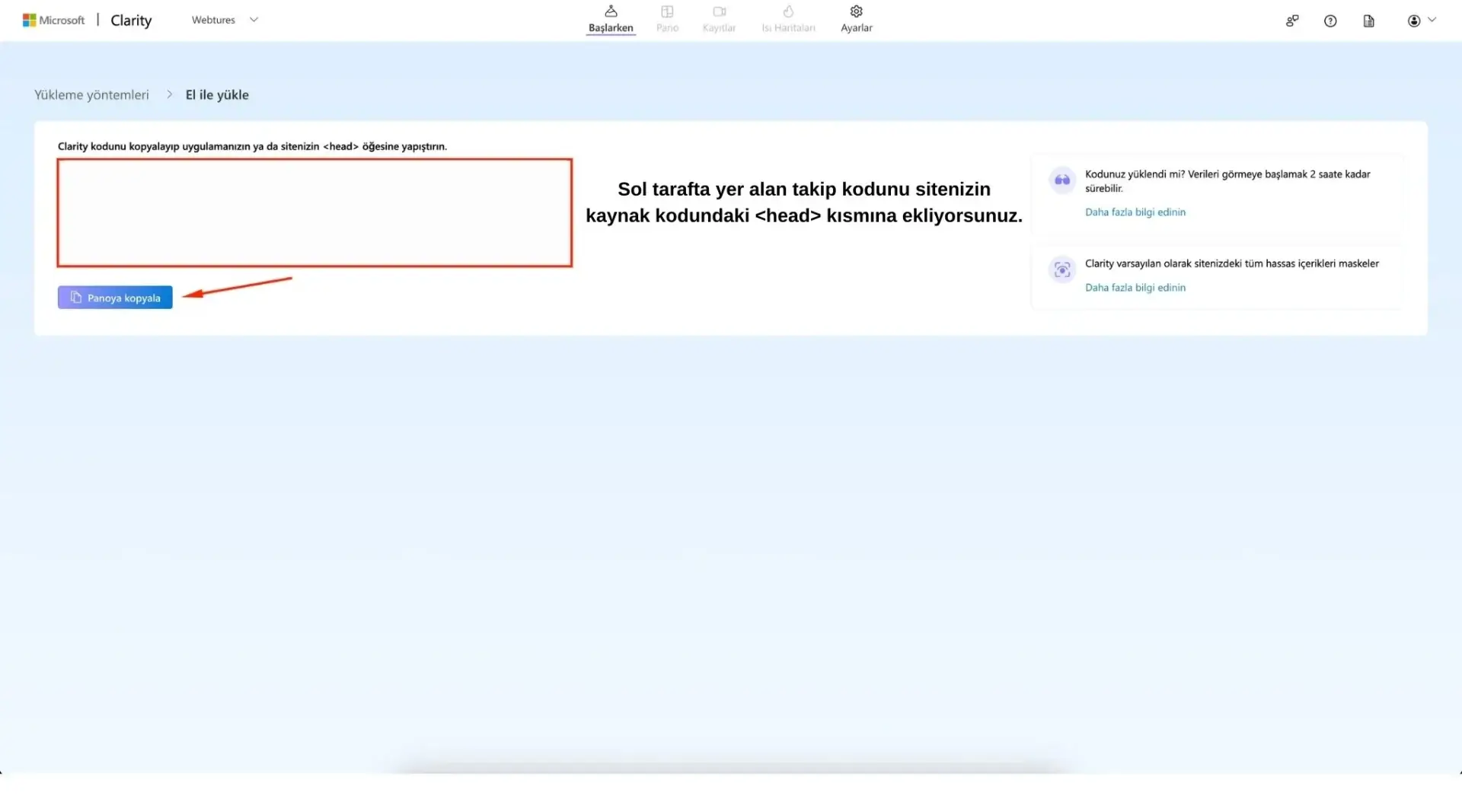Switch to the Başlarken tab

pyautogui.click(x=611, y=18)
